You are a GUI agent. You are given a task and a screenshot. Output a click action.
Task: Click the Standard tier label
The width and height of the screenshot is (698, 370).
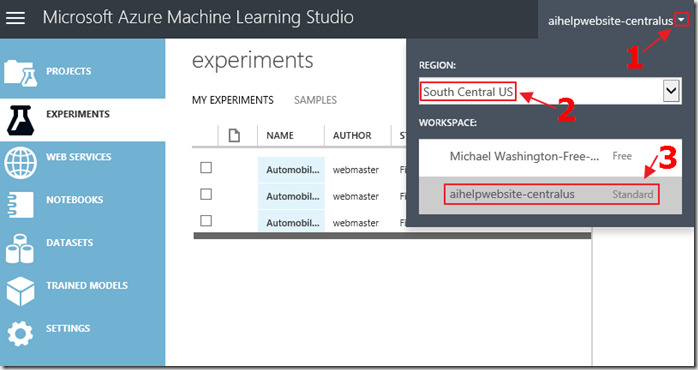[x=633, y=194]
